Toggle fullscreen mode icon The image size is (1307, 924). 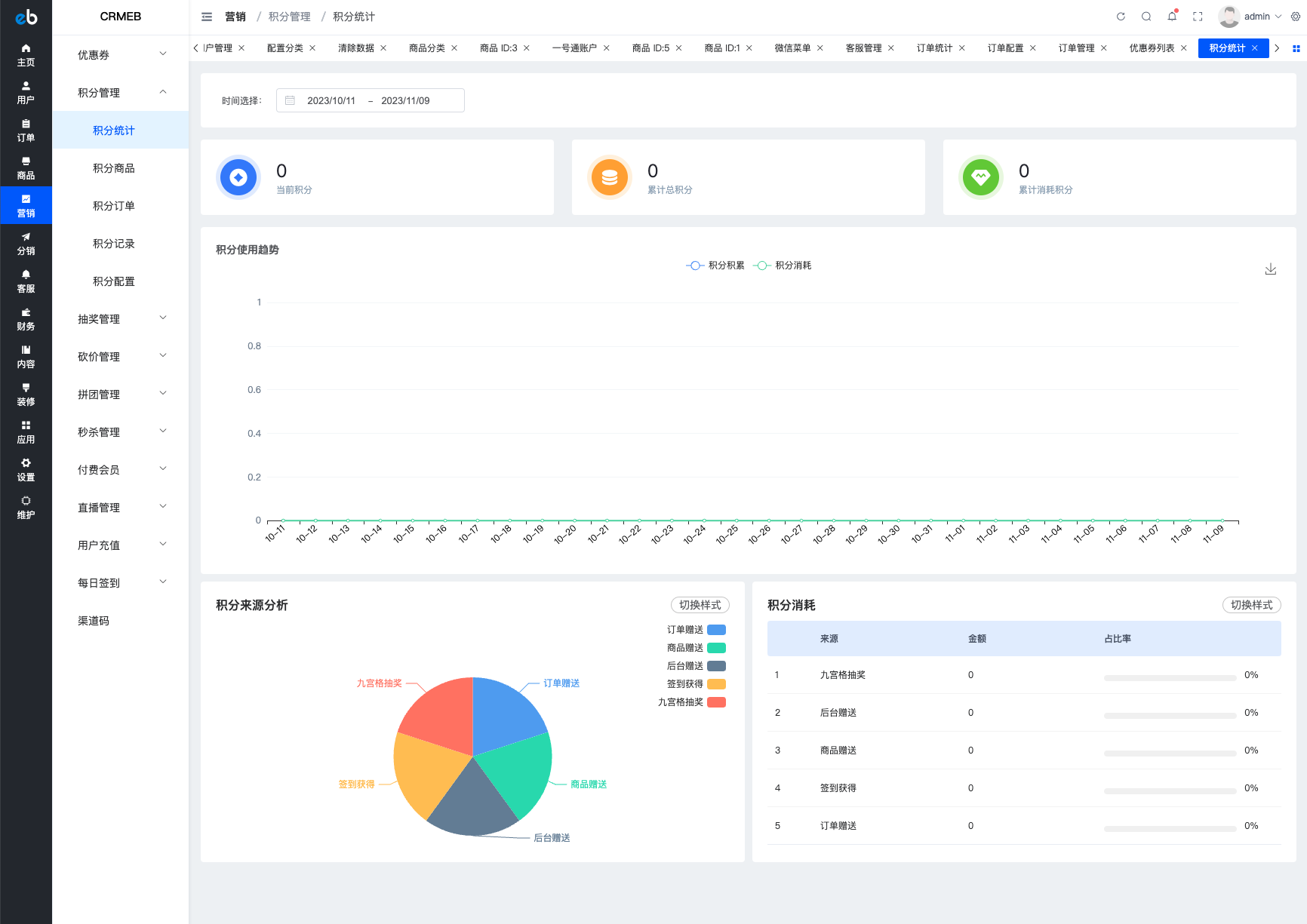tap(1198, 17)
